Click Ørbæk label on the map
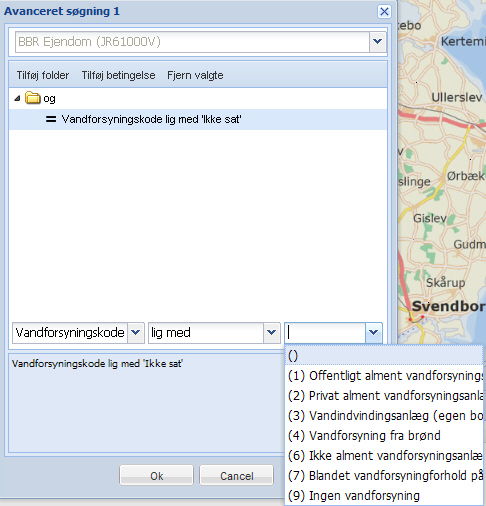Screen dimensions: 486x506 (465, 176)
